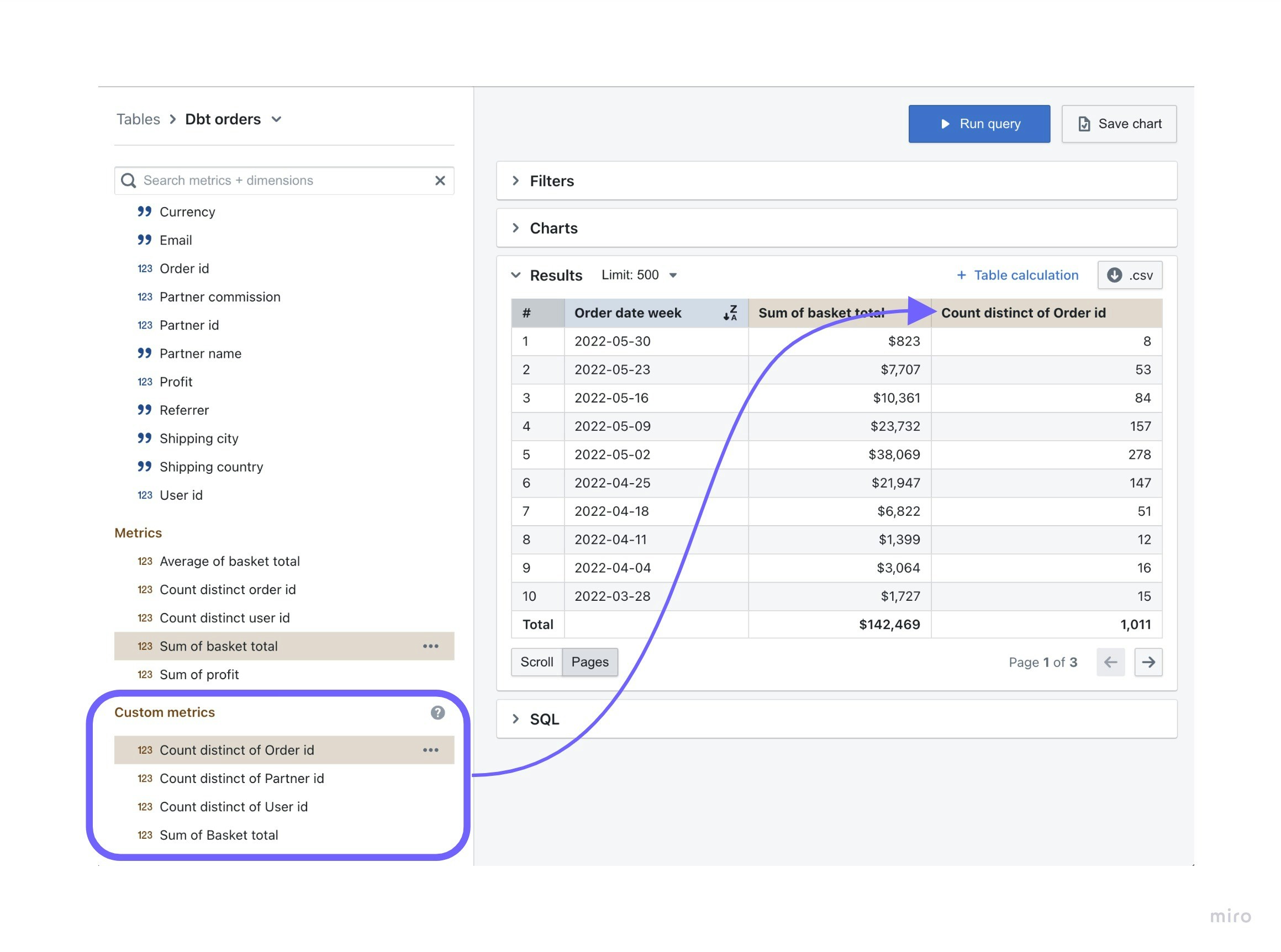Switch results view to Scroll
The width and height of the screenshot is (1281, 952).
point(536,662)
